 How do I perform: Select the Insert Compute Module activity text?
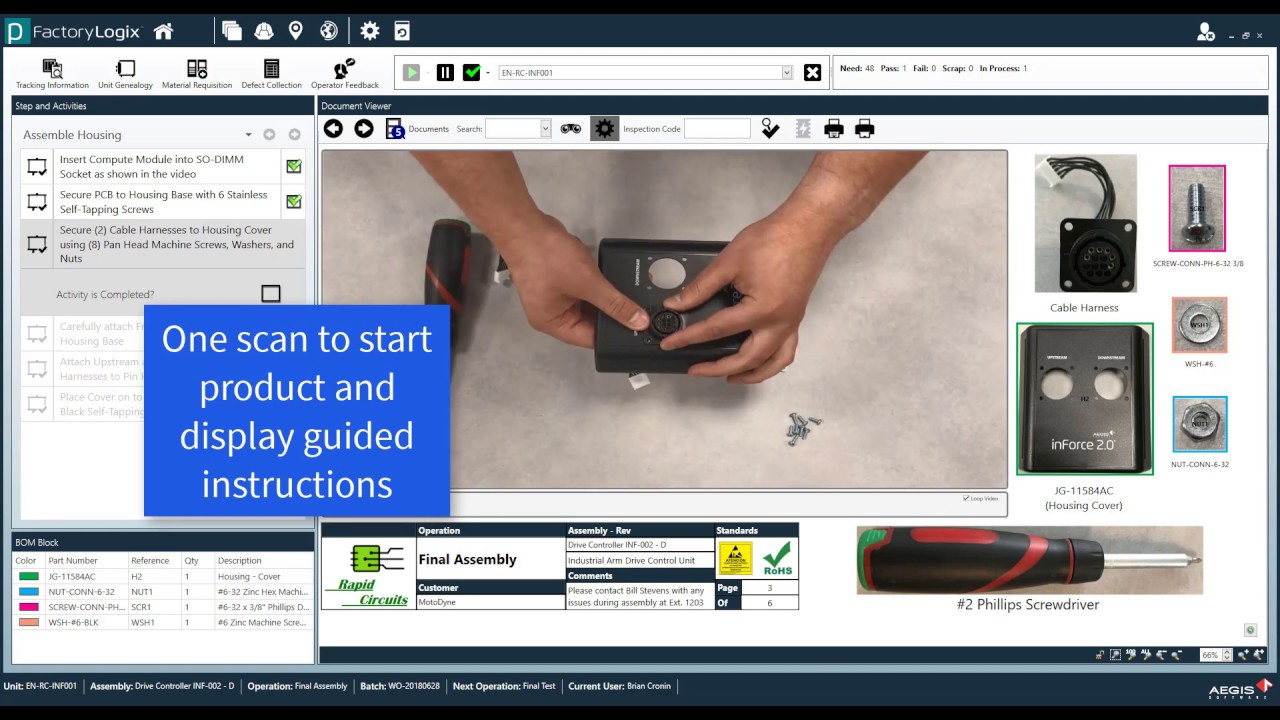coord(152,167)
